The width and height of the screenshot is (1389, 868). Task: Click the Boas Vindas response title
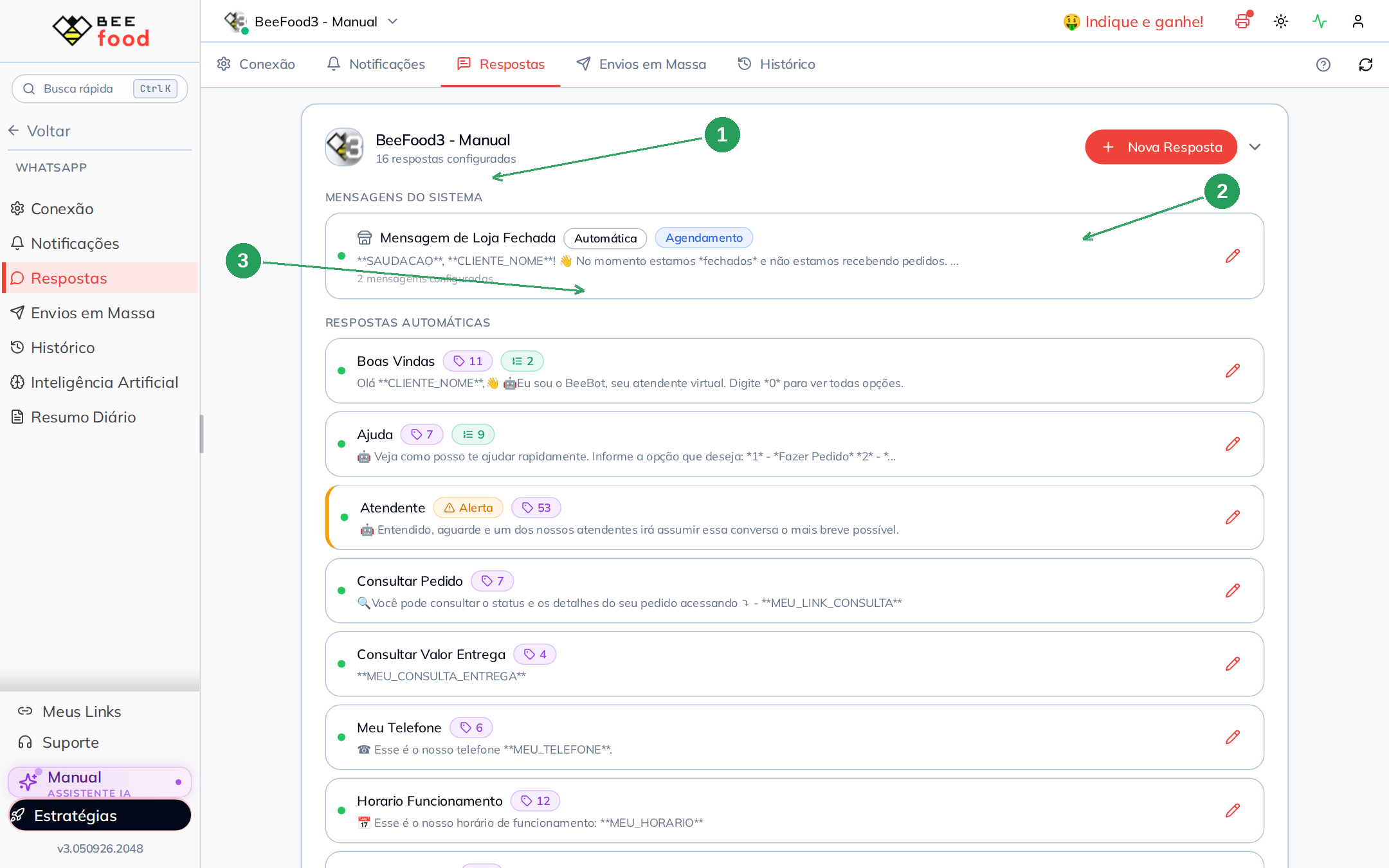click(x=395, y=361)
